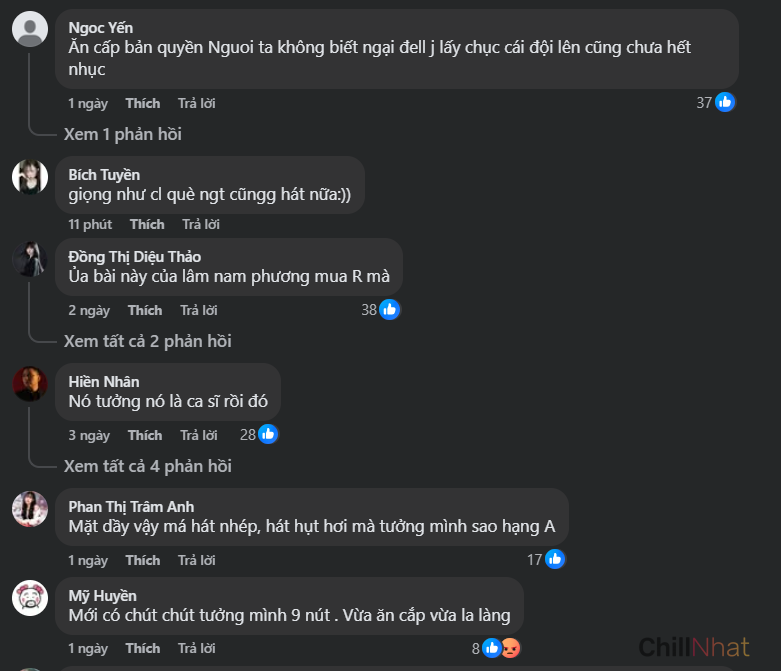Click the like reaction icon on Phan Thị Trâm Anh's comment
Image resolution: width=781 pixels, height=671 pixels.
pos(554,559)
